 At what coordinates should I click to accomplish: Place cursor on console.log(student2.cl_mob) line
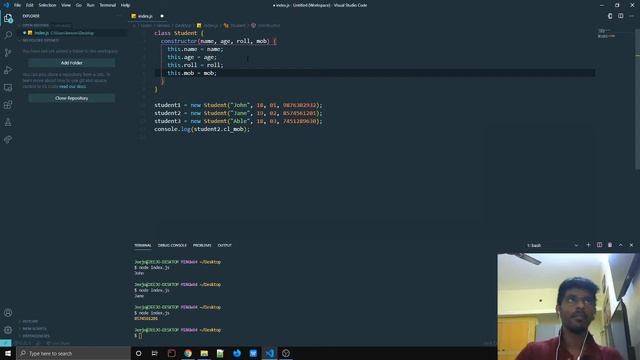(202, 129)
